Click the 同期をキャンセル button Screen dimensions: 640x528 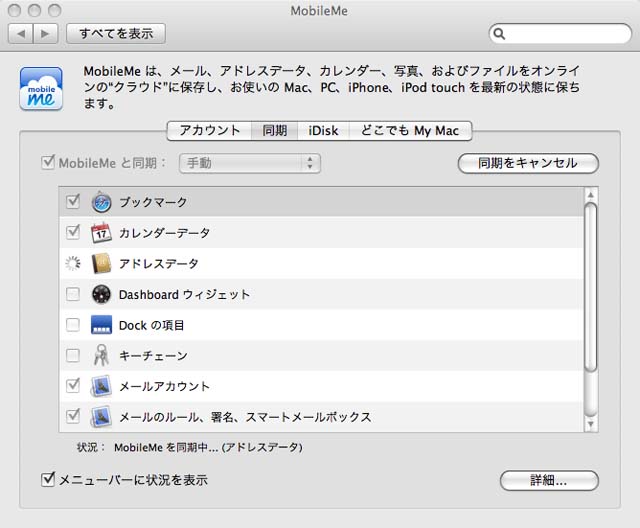point(528,163)
